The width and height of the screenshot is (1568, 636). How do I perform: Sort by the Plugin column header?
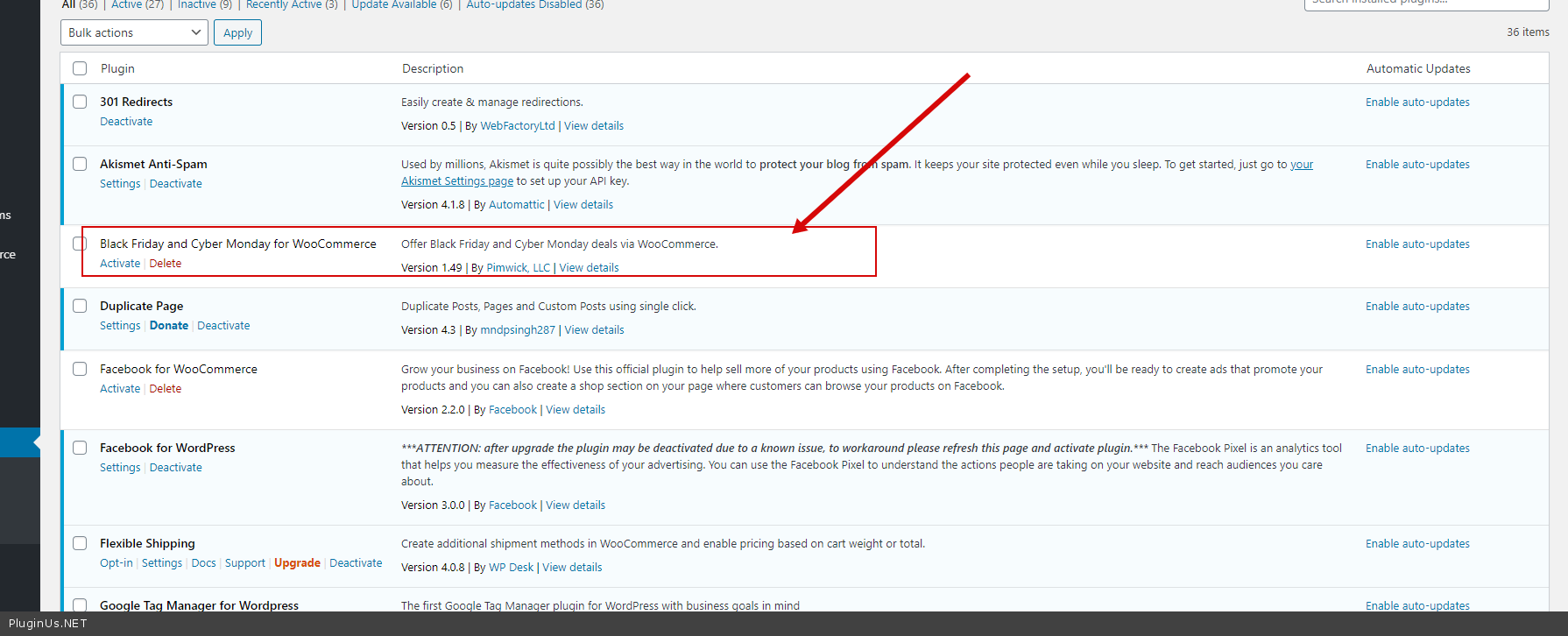pyautogui.click(x=117, y=68)
